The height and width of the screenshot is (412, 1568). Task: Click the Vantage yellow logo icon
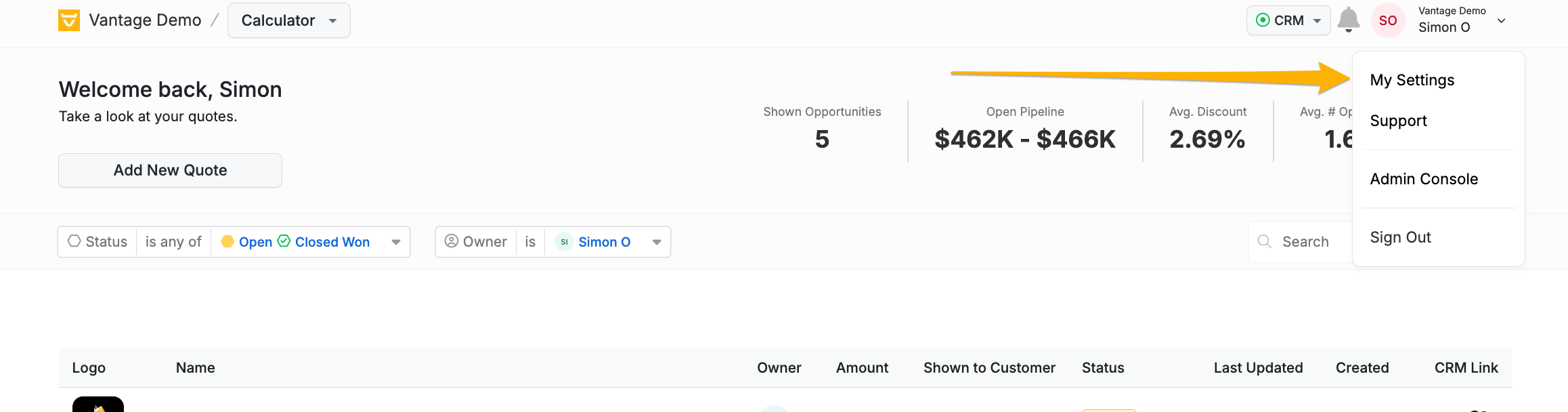click(x=69, y=20)
